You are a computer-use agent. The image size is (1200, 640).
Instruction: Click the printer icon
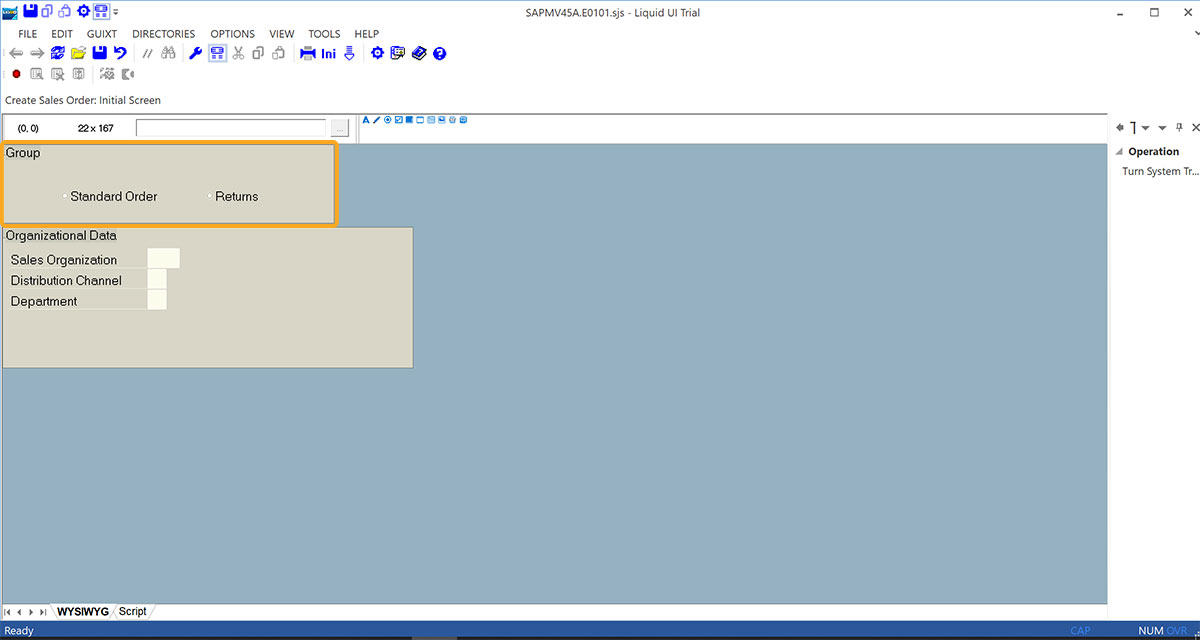click(308, 53)
